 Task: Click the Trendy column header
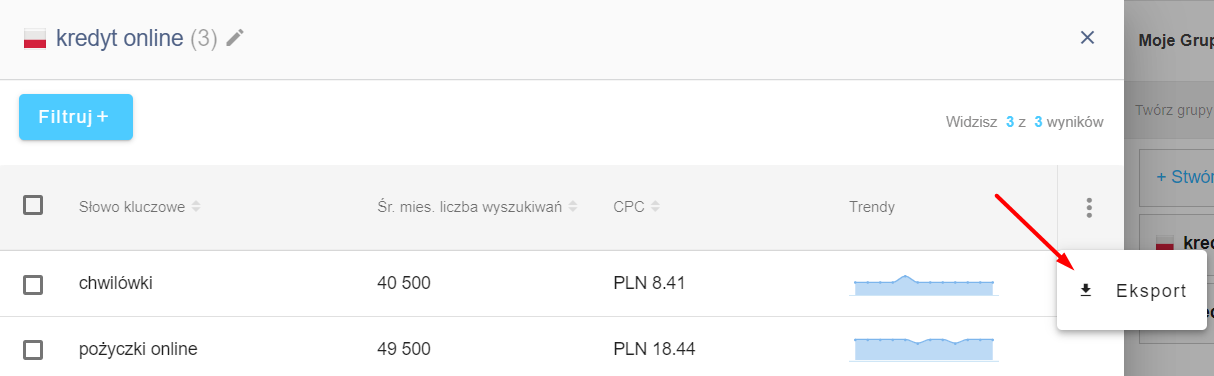[872, 207]
